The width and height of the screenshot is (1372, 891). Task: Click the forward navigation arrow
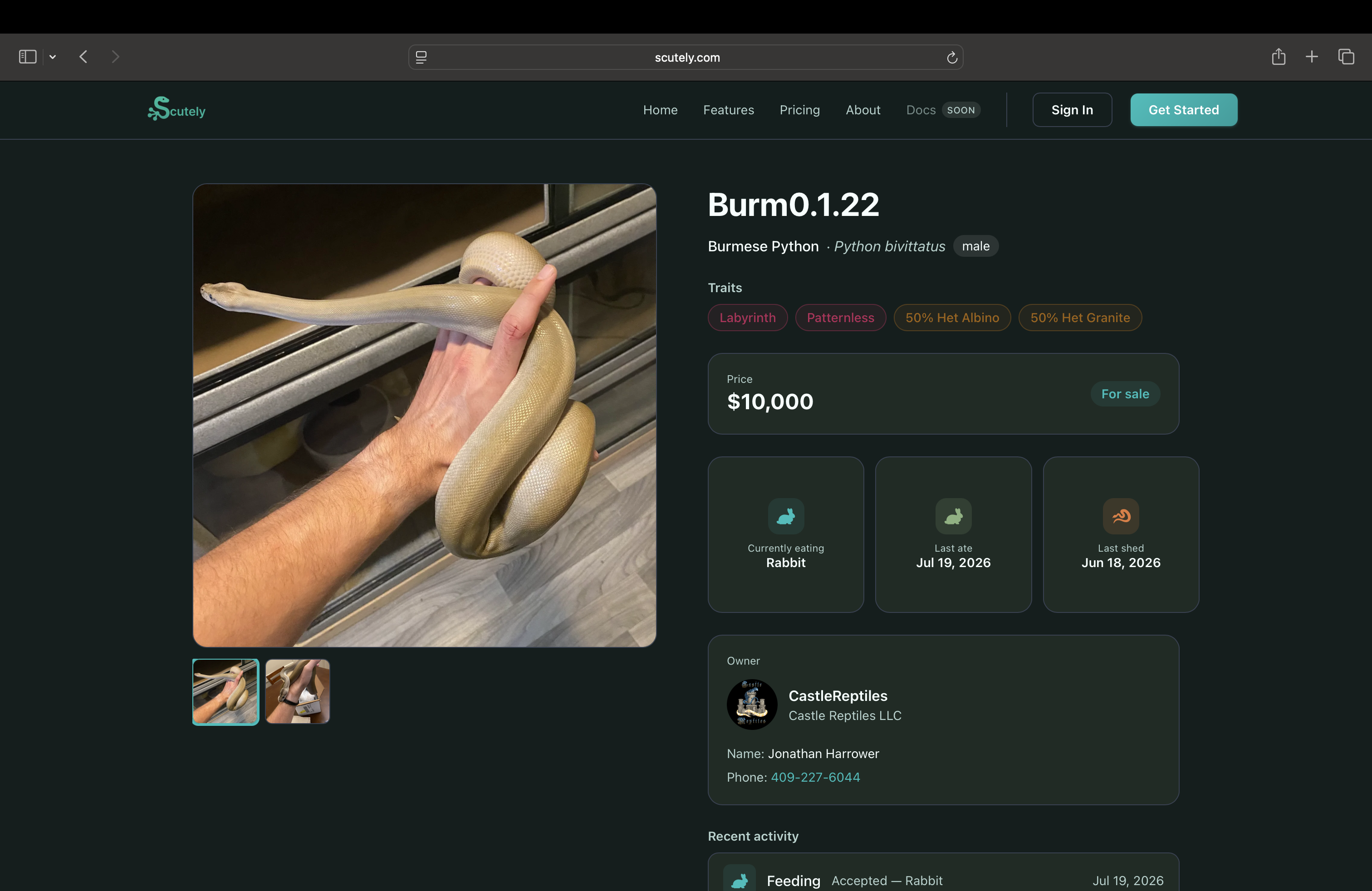point(115,56)
